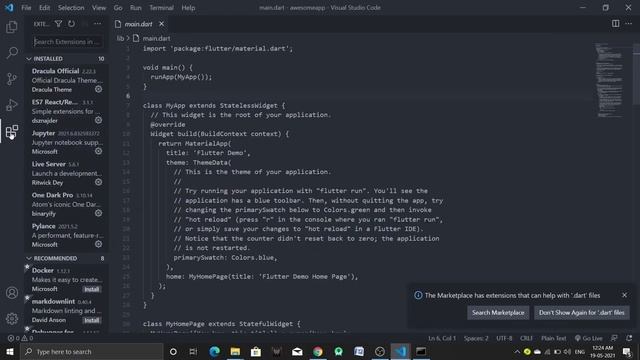The width and height of the screenshot is (640, 360).
Task: Open the Run menu
Action: pos(136,8)
